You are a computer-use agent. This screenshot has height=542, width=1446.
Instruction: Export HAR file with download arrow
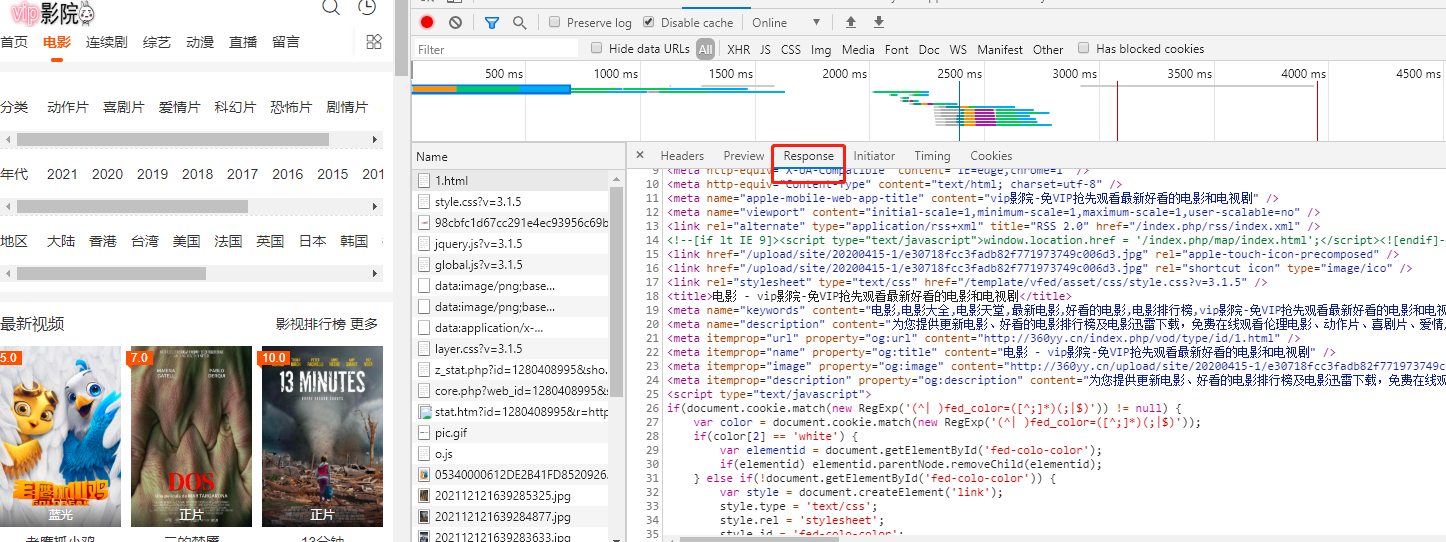click(879, 22)
